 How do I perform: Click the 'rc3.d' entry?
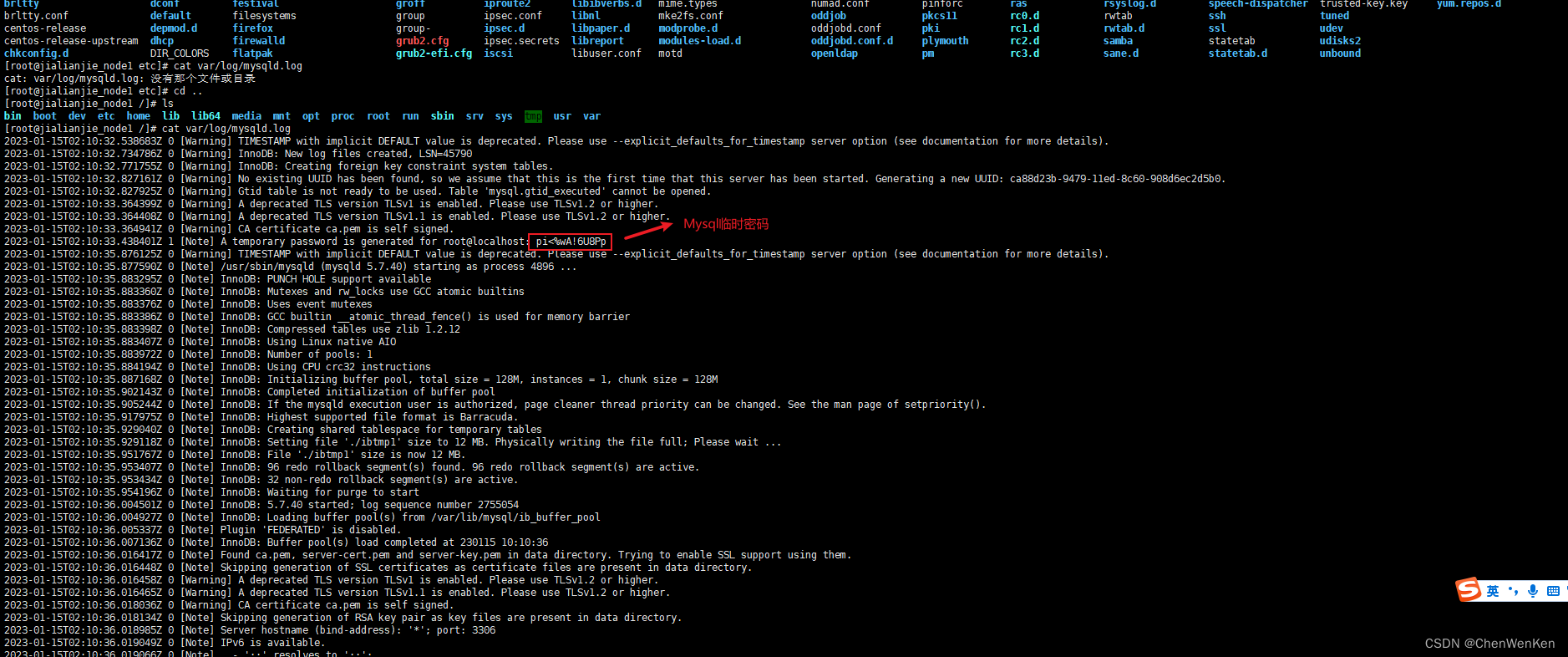click(1024, 53)
